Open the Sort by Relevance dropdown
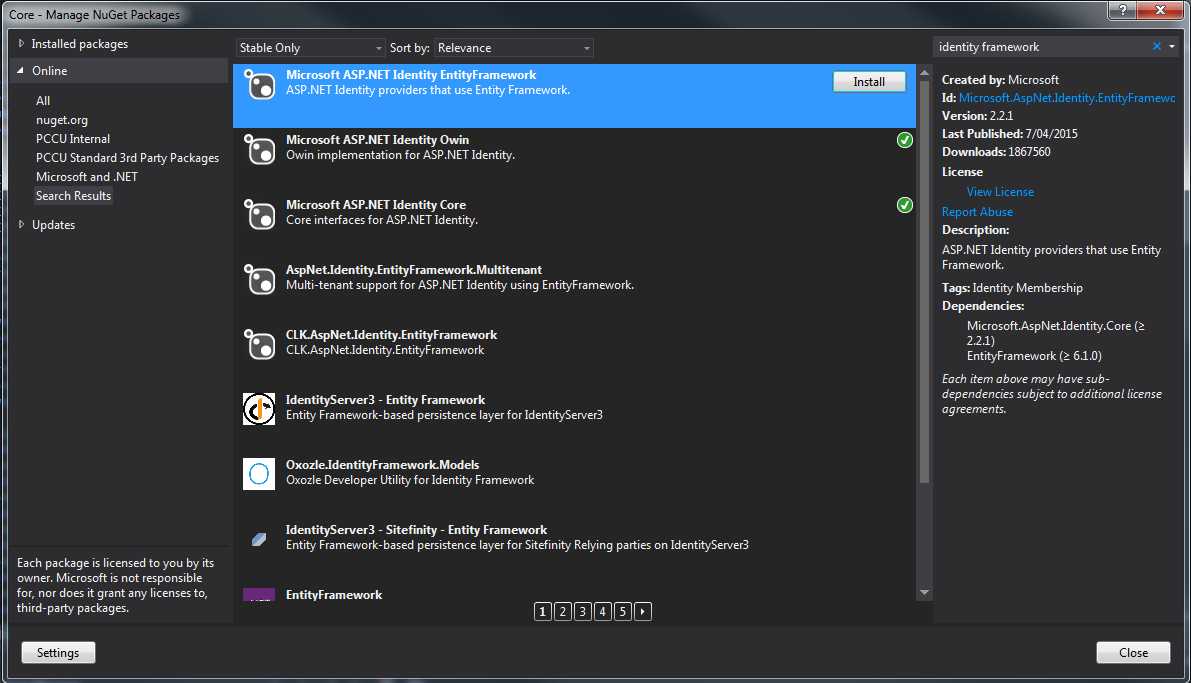1191x683 pixels. coord(513,48)
